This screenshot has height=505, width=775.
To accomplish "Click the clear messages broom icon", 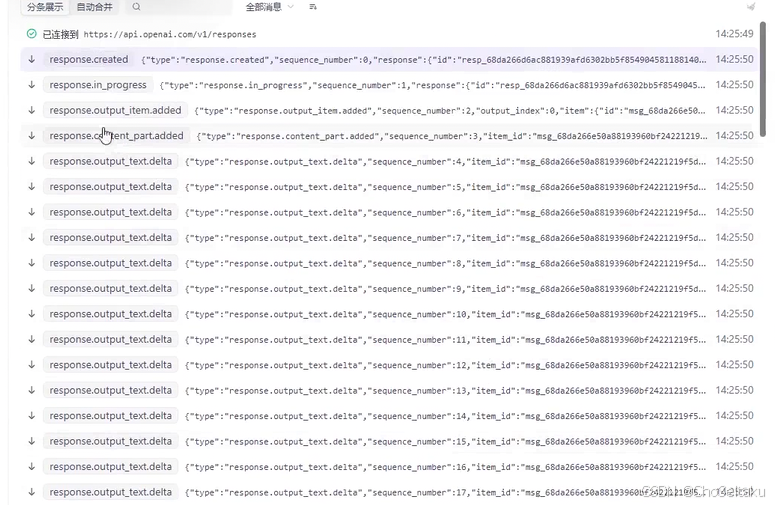I will [x=751, y=7].
